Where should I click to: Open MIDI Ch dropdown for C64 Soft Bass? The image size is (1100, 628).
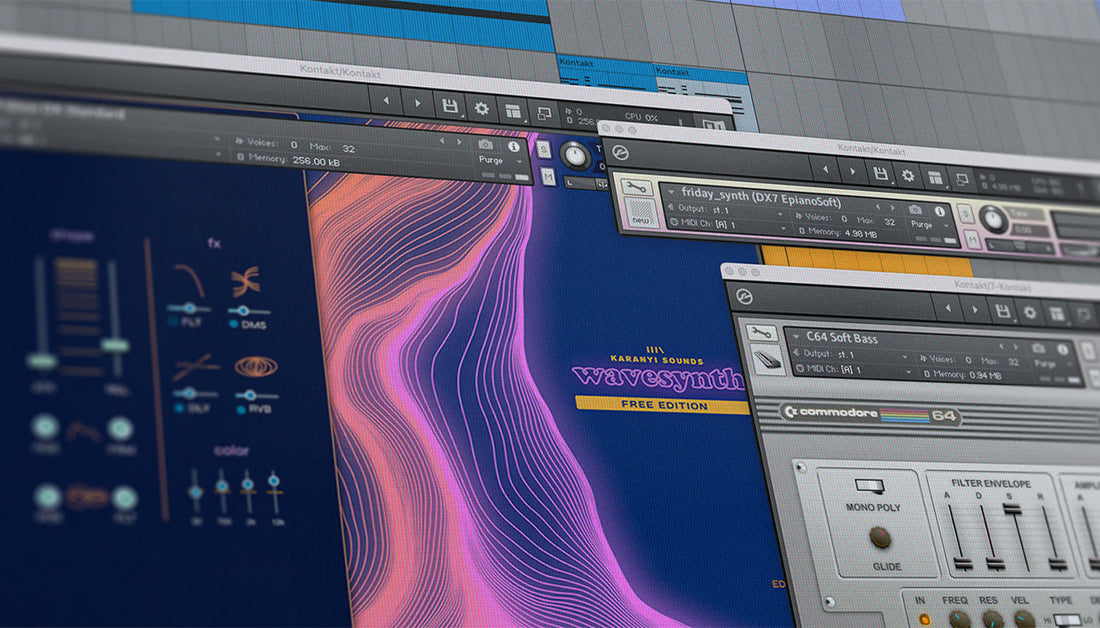pos(854,368)
